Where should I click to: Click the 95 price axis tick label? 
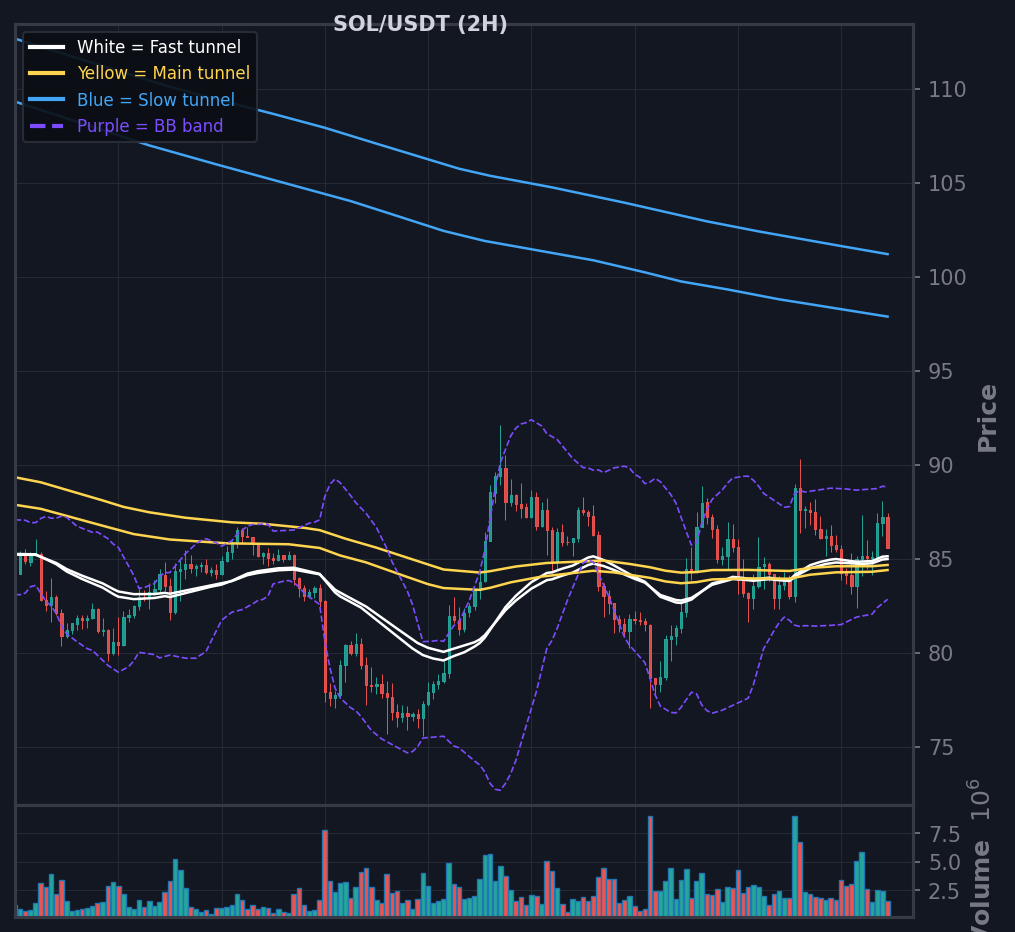coord(941,372)
